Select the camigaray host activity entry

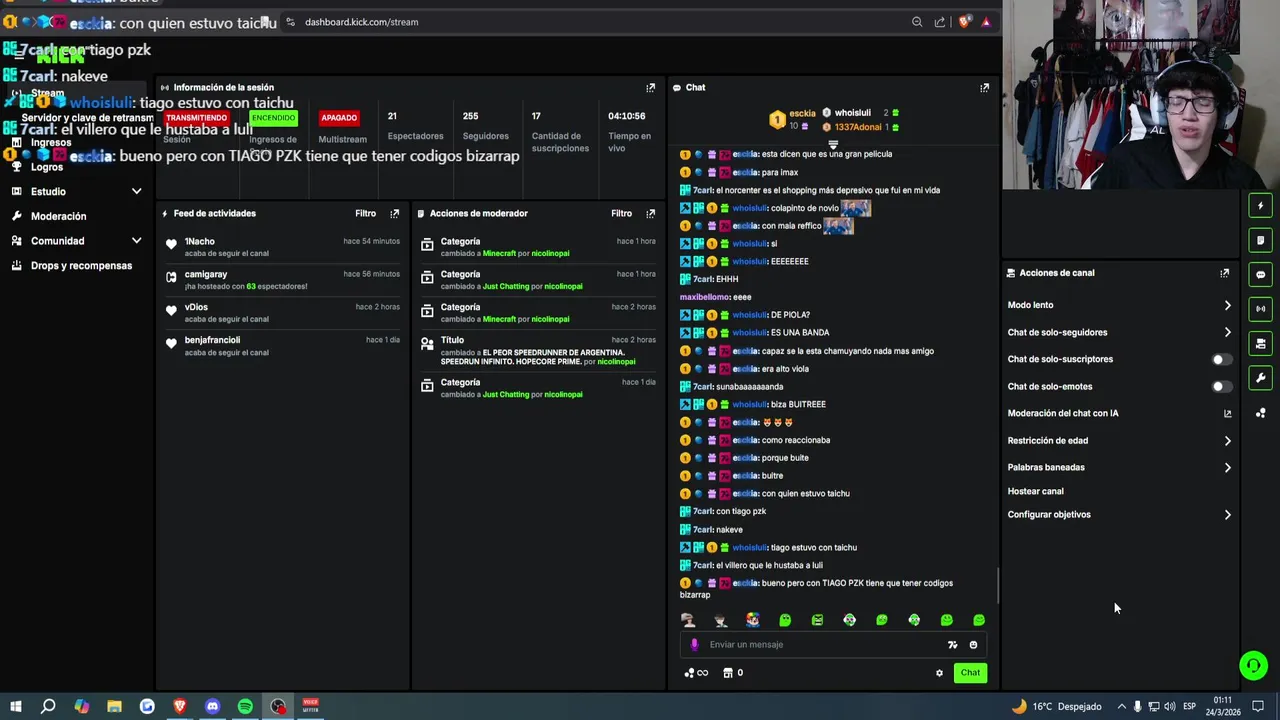coord(284,280)
